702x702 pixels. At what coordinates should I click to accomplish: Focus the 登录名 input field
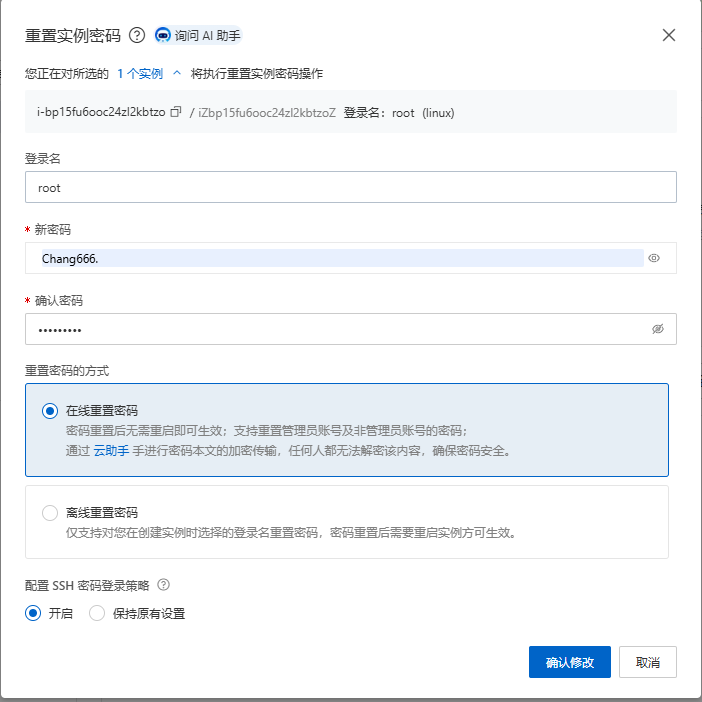(350, 187)
